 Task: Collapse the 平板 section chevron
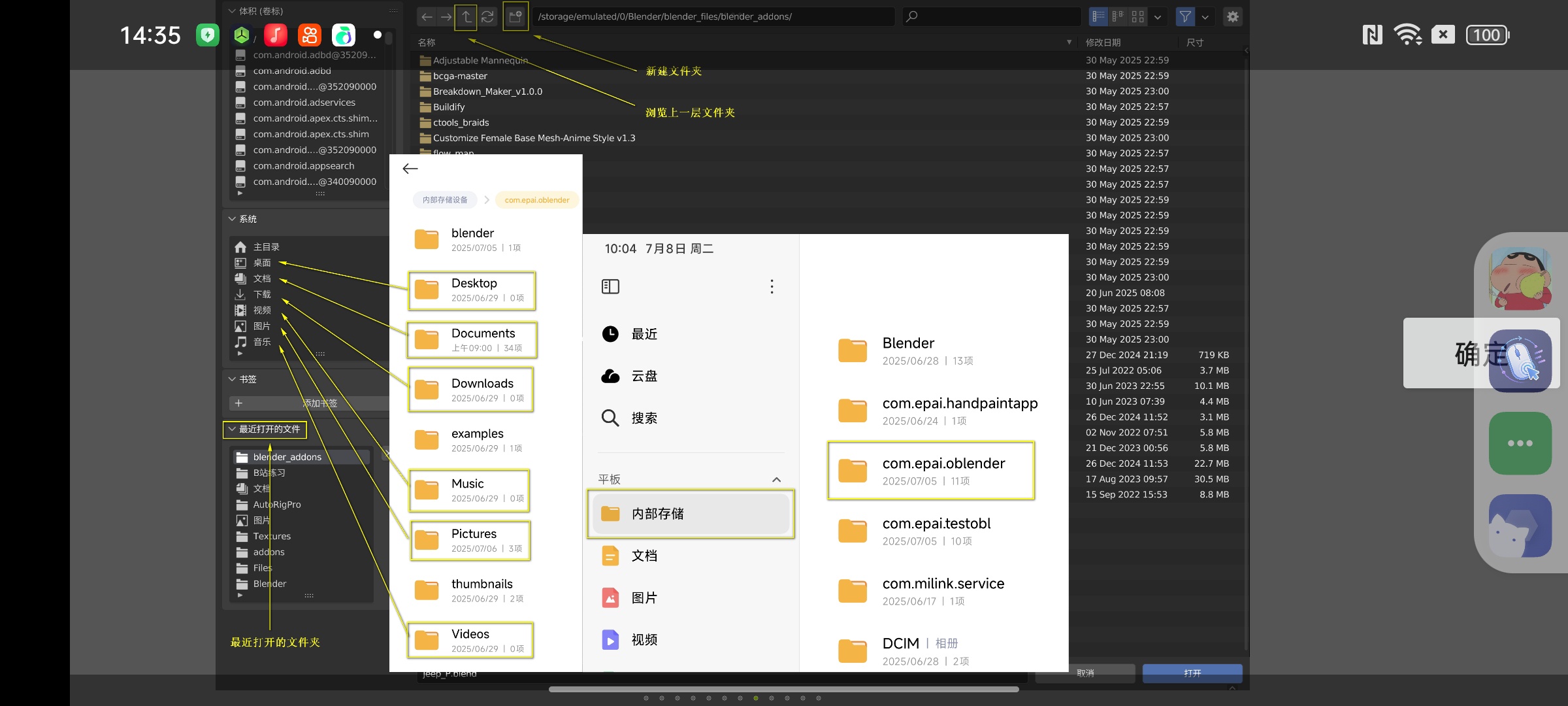coord(776,480)
